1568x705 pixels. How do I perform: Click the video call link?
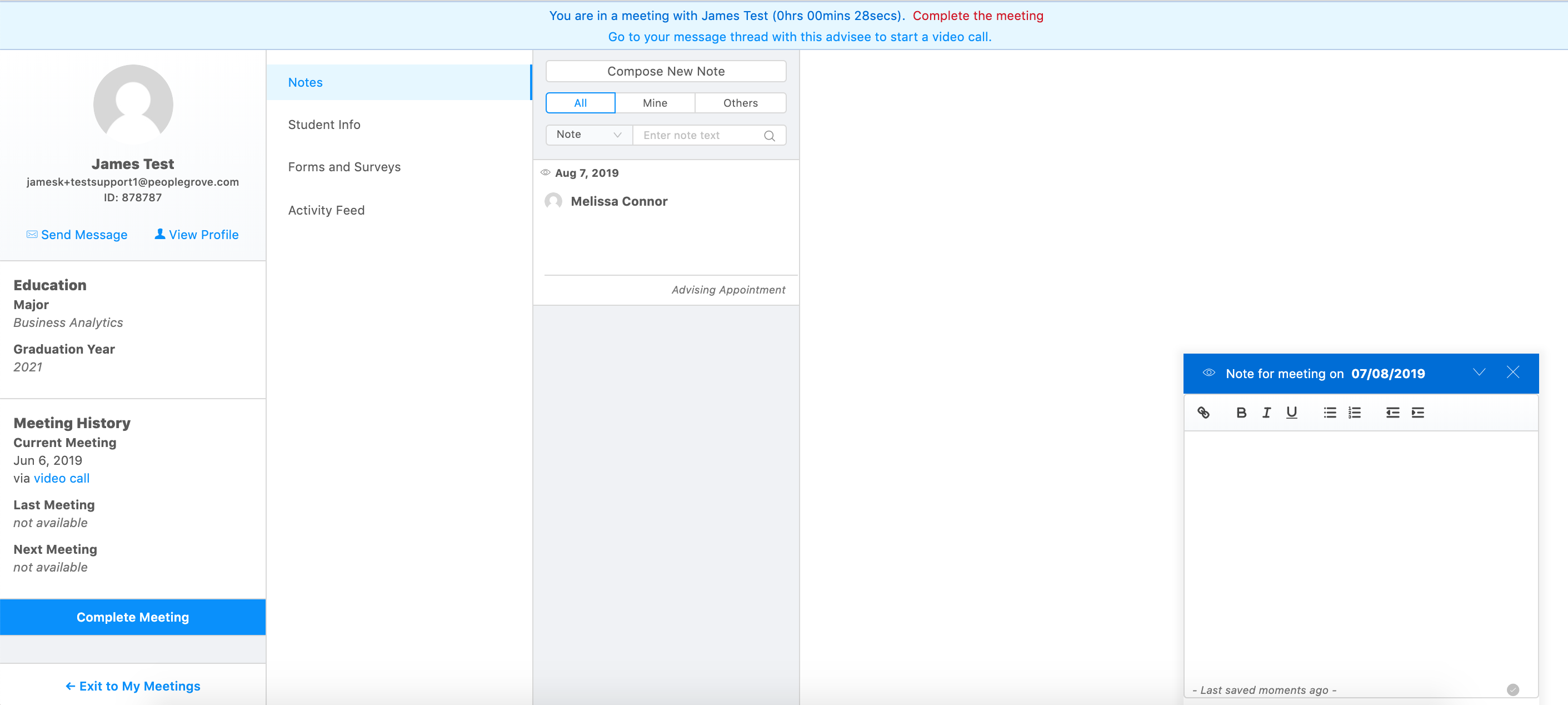(62, 478)
